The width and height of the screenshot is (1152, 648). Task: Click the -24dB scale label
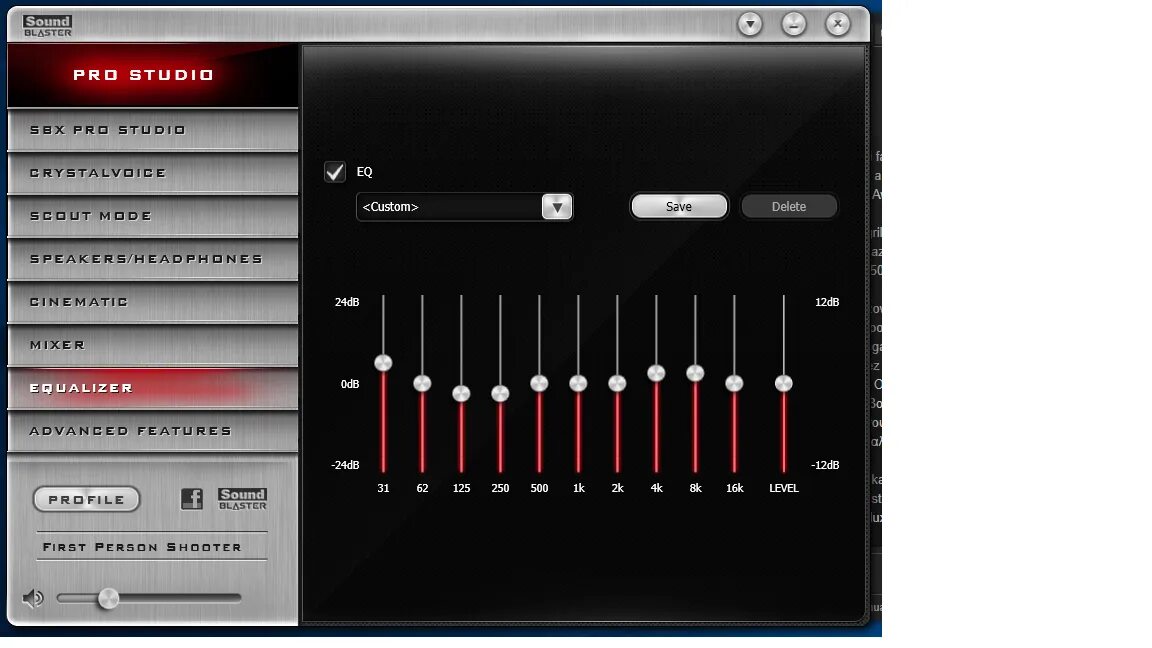pyautogui.click(x=345, y=465)
